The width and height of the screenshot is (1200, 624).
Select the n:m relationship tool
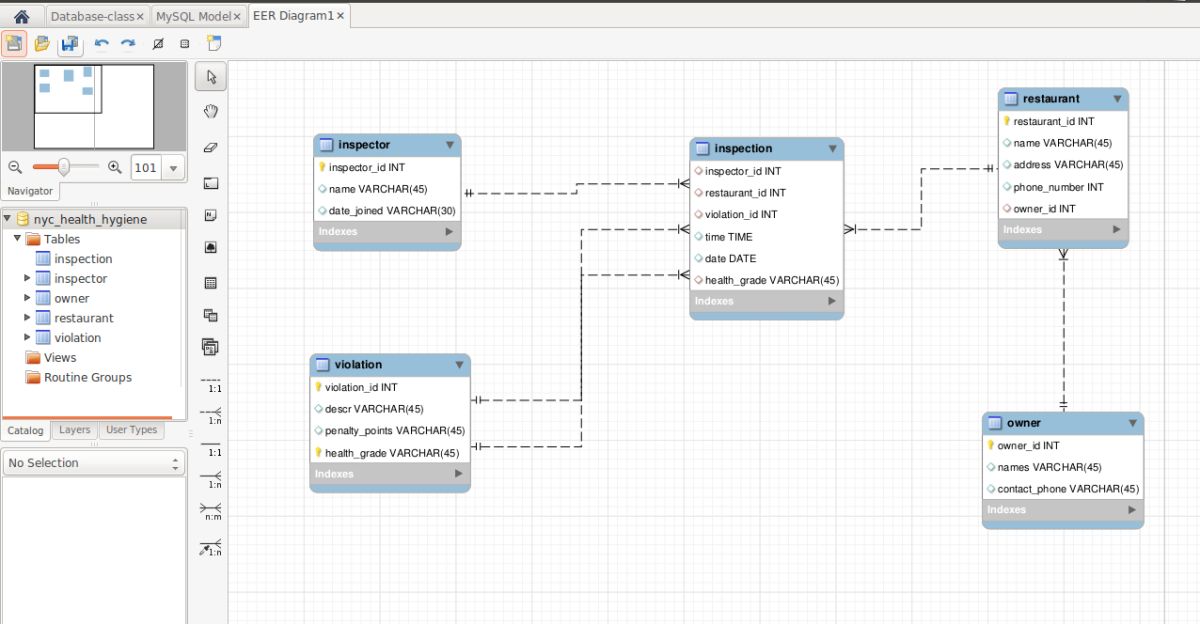(x=210, y=510)
